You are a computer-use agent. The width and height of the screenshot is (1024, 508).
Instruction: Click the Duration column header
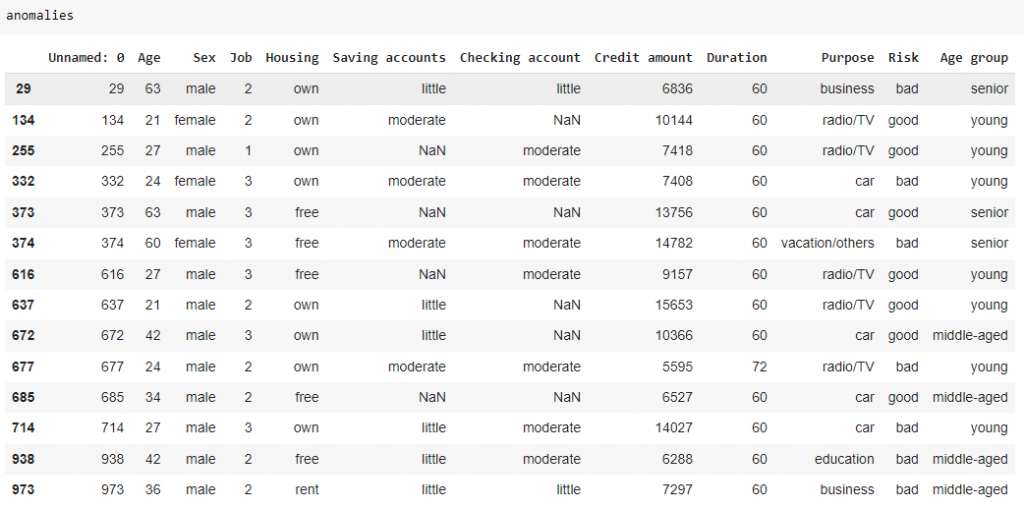point(736,58)
